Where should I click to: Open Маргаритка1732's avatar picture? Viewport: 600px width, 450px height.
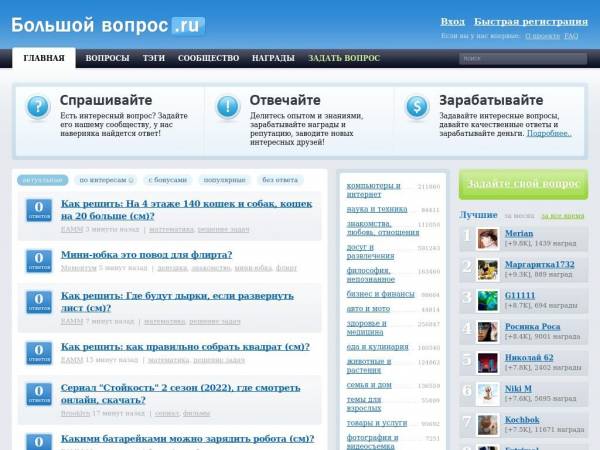pos(488,270)
